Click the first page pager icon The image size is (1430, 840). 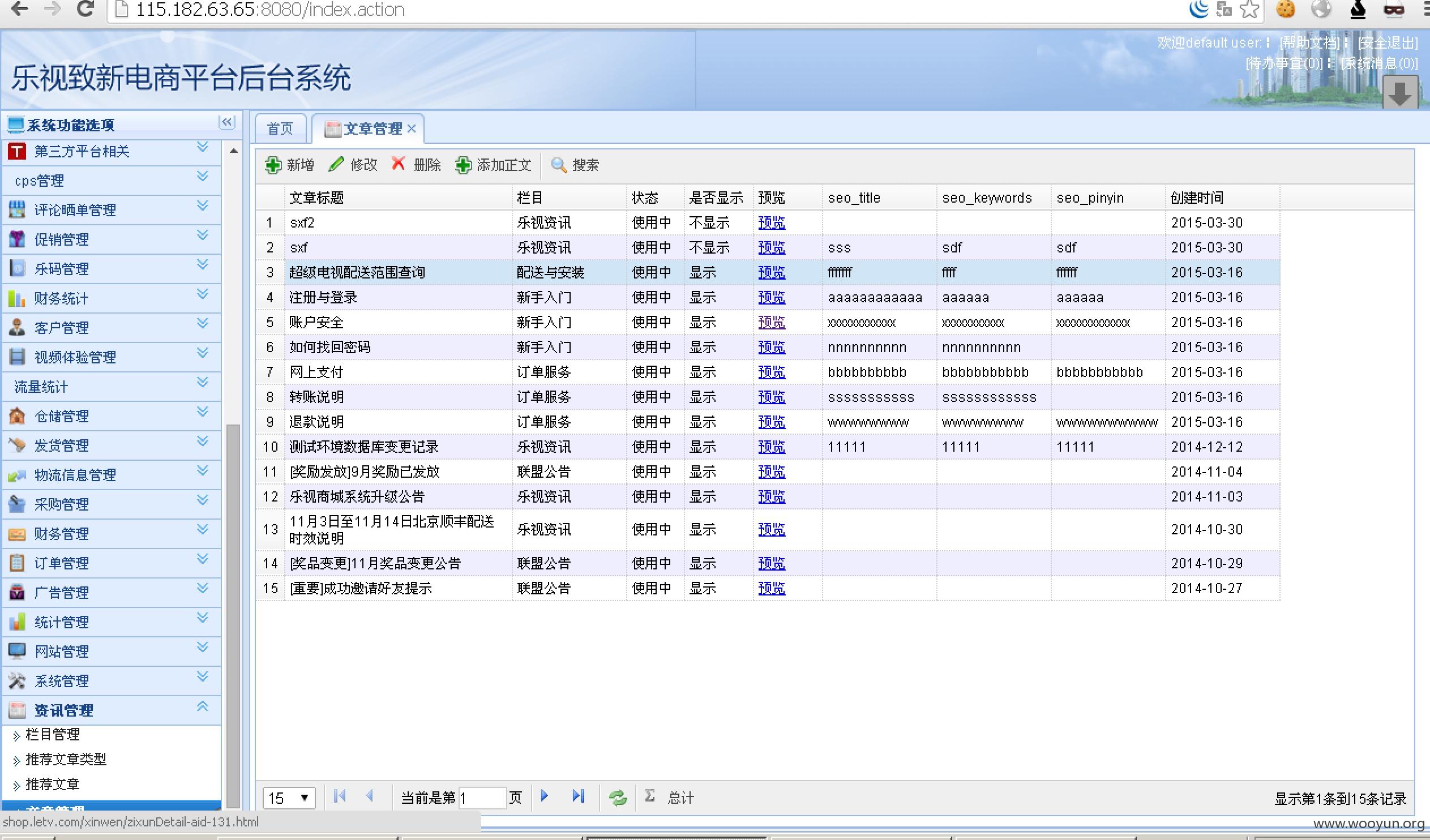click(340, 796)
